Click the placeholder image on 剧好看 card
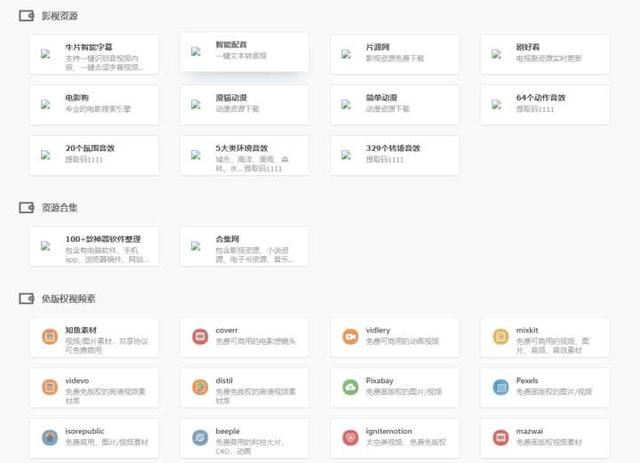The height and width of the screenshot is (463, 640). [x=496, y=54]
